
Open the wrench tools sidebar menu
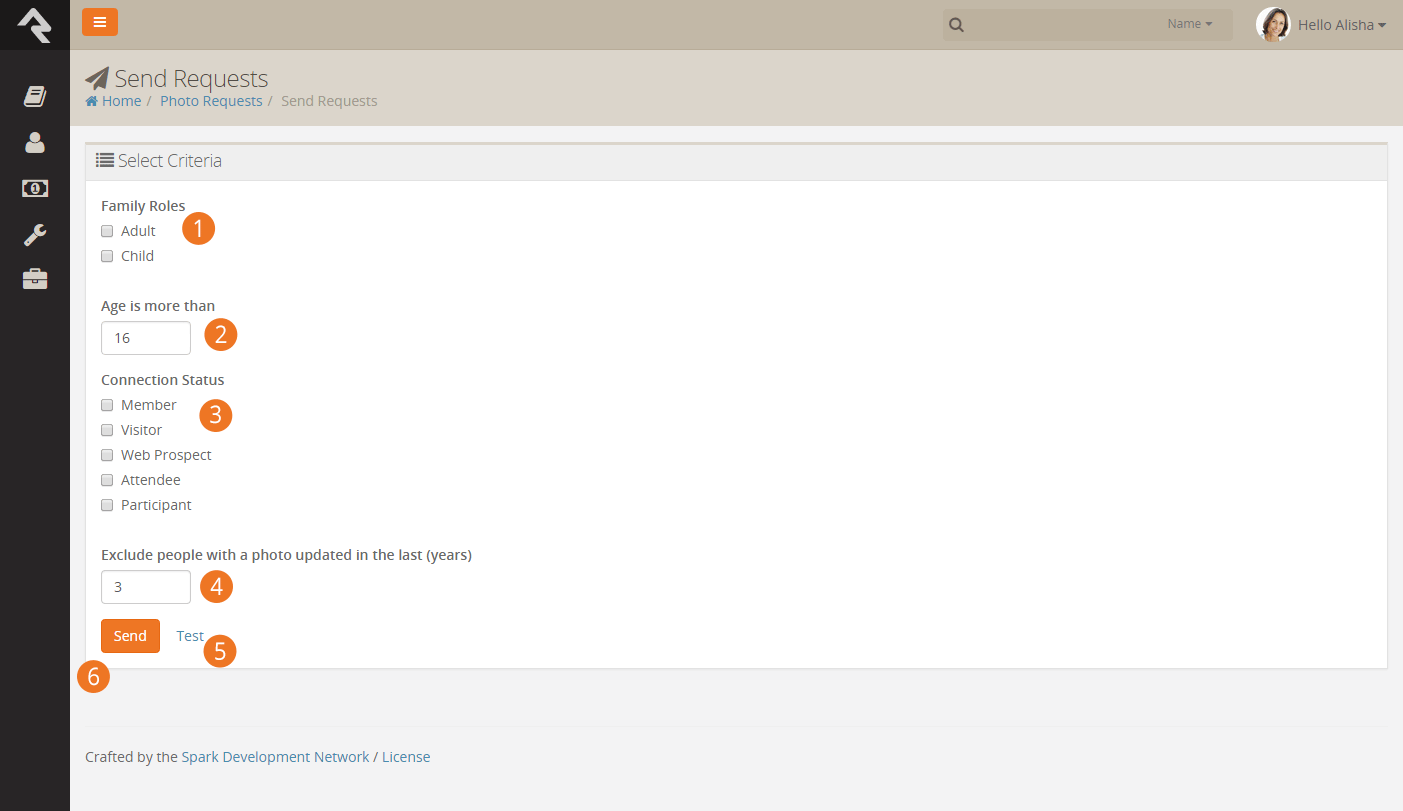[35, 234]
